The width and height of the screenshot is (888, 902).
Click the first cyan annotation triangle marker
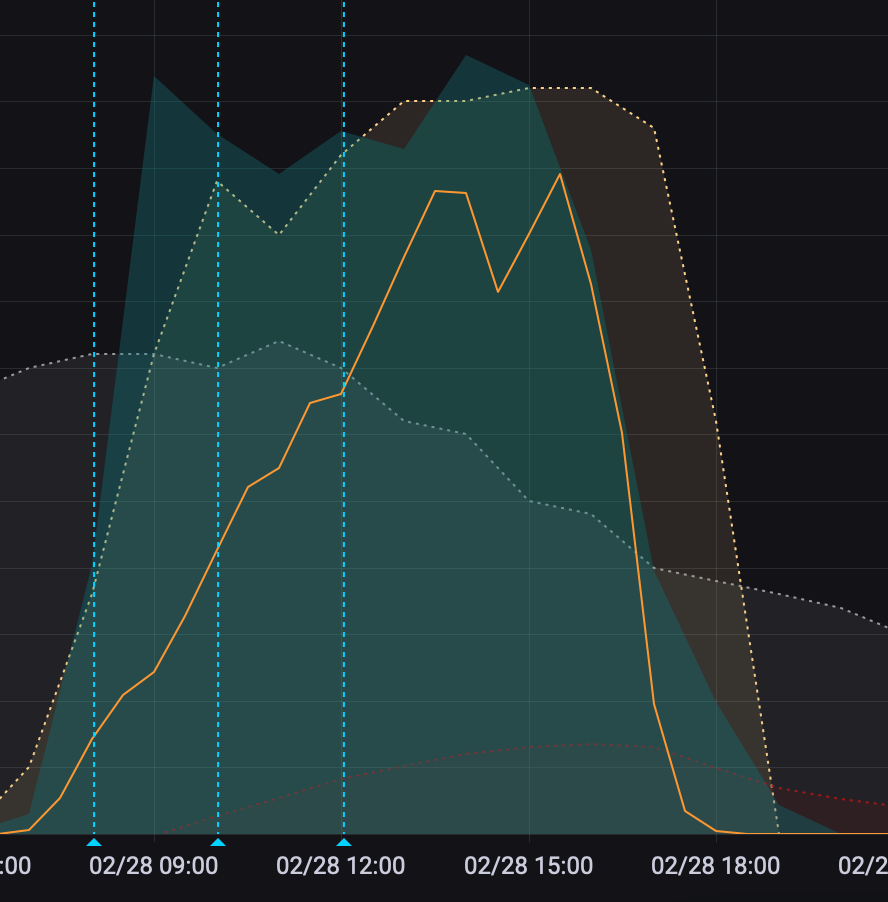[x=94, y=842]
